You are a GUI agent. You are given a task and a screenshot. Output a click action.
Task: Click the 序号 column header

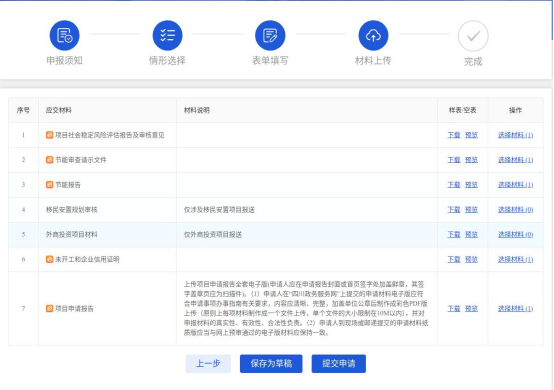[x=23, y=110]
